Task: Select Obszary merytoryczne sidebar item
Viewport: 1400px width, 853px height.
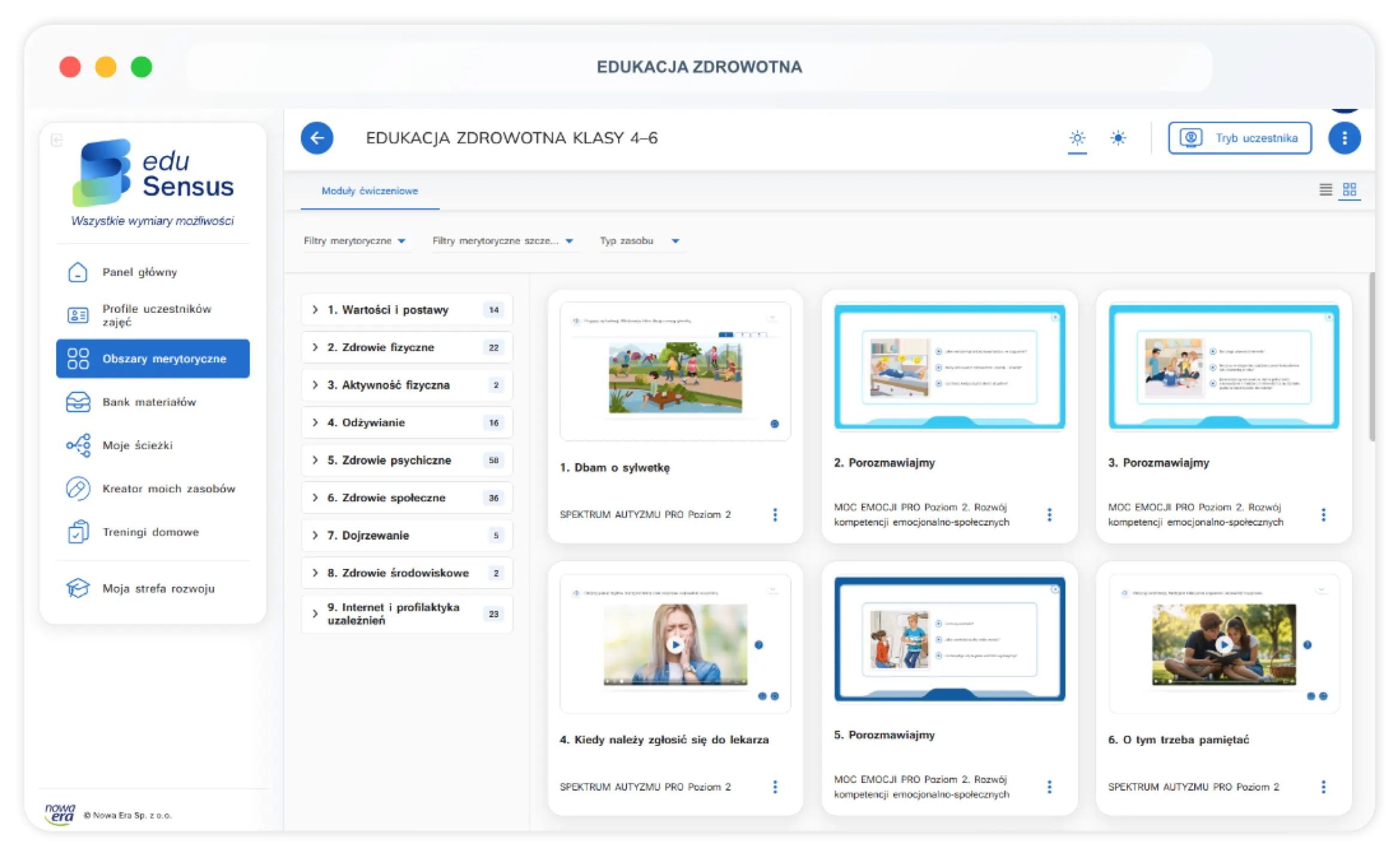Action: 153,359
